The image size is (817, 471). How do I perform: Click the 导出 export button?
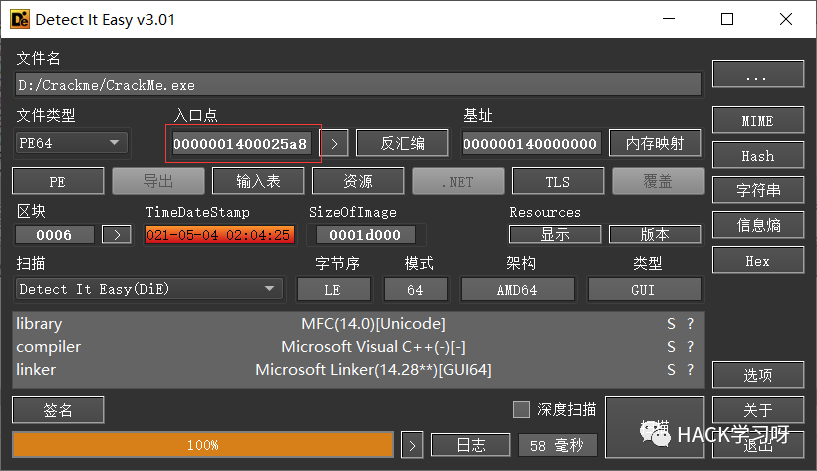pos(158,181)
